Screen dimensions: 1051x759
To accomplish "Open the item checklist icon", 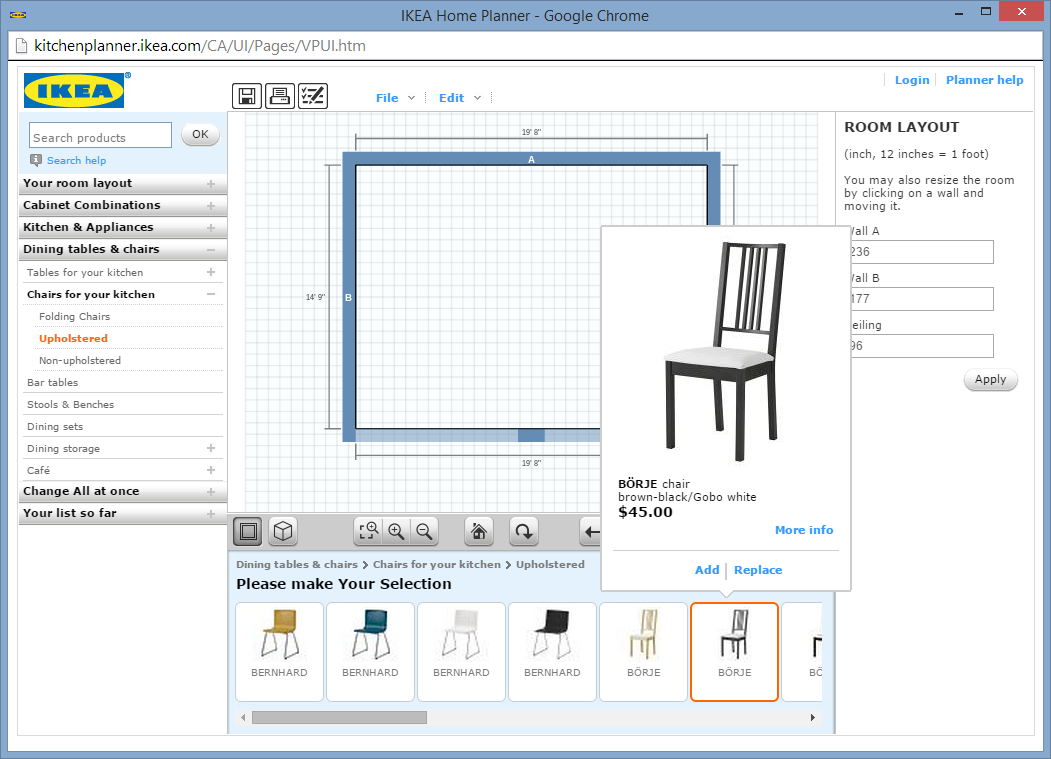I will pos(312,97).
